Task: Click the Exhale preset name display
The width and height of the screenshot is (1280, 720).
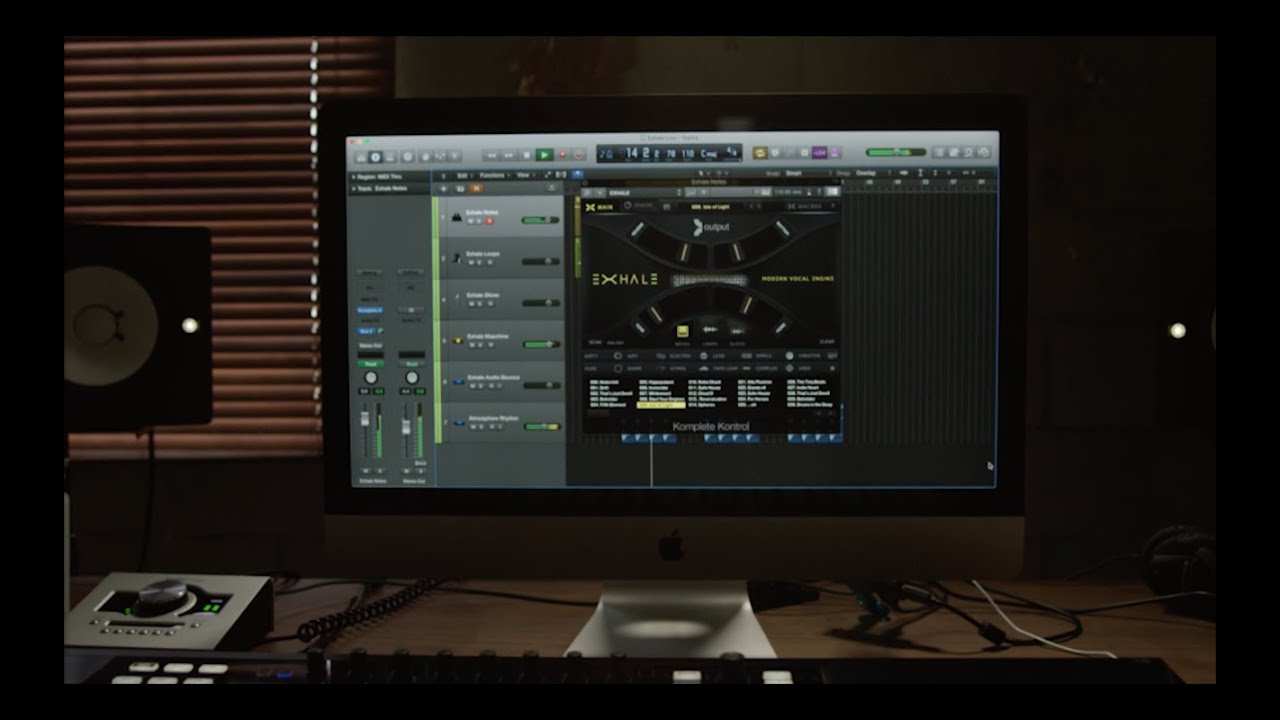Action: click(711, 207)
